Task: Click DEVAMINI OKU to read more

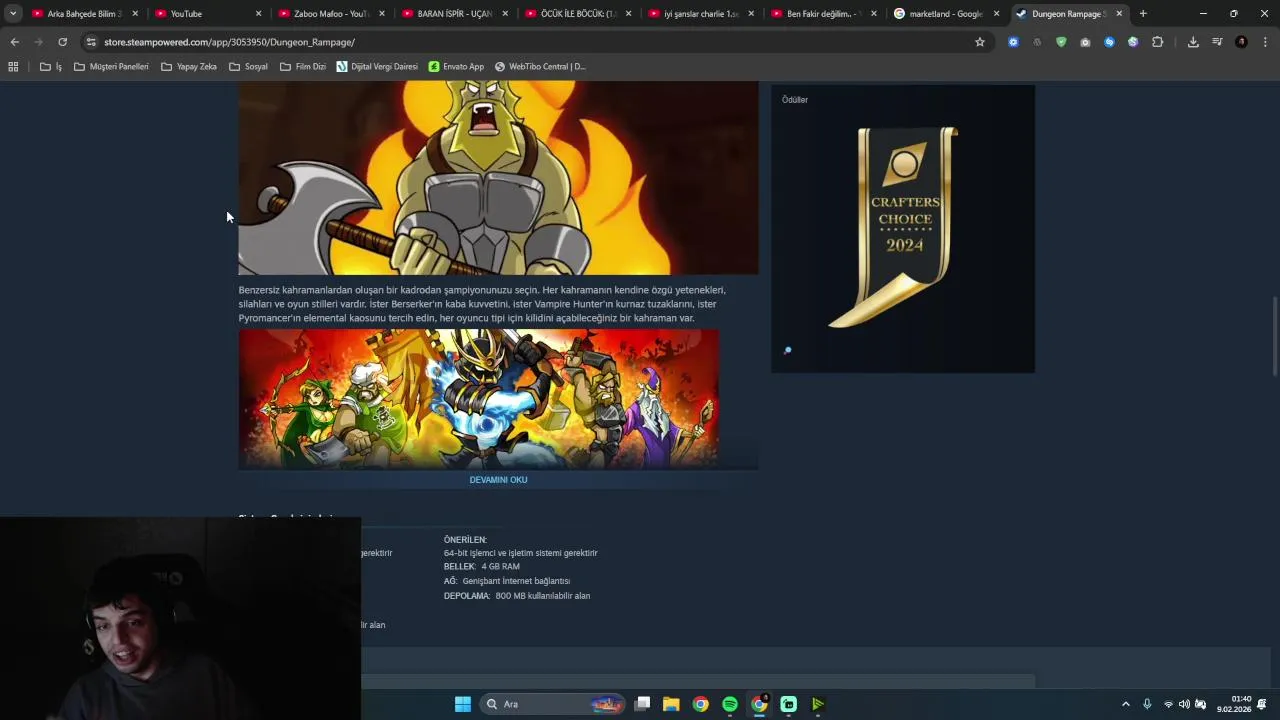Action: (x=498, y=480)
